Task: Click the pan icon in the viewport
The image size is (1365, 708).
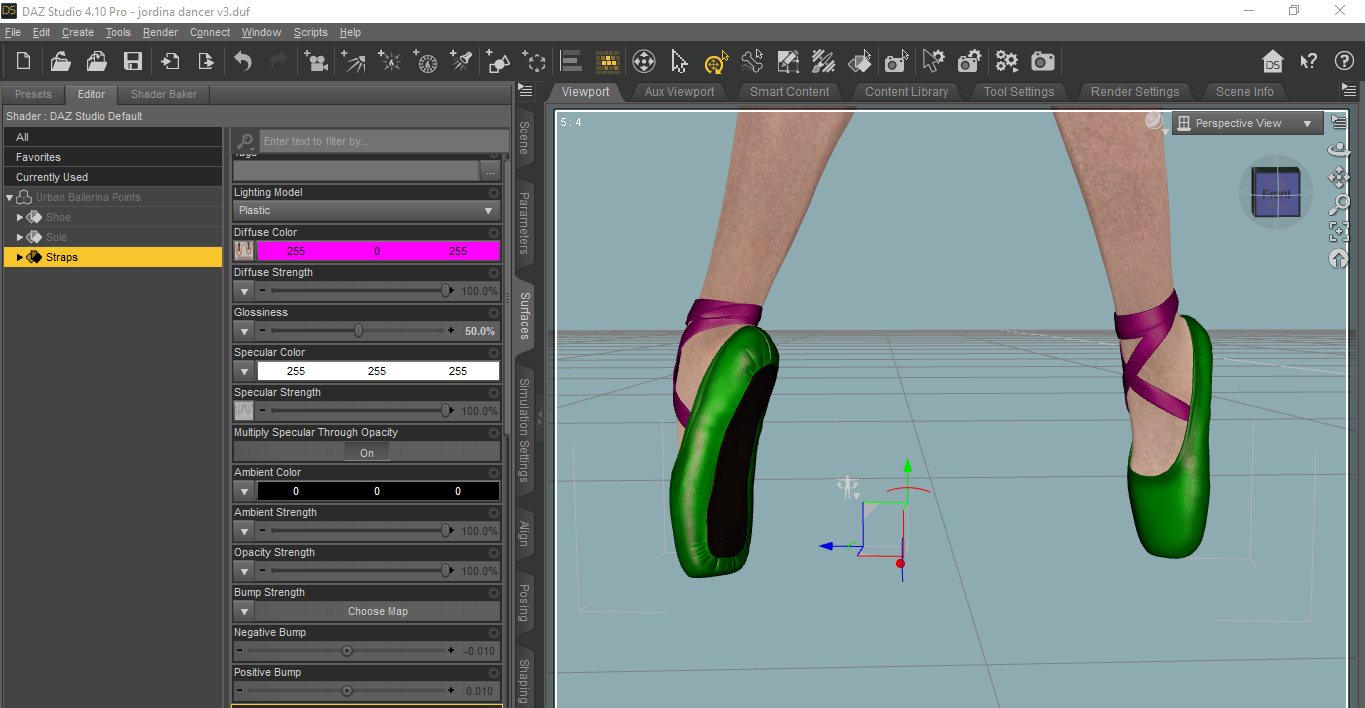Action: click(x=1339, y=177)
